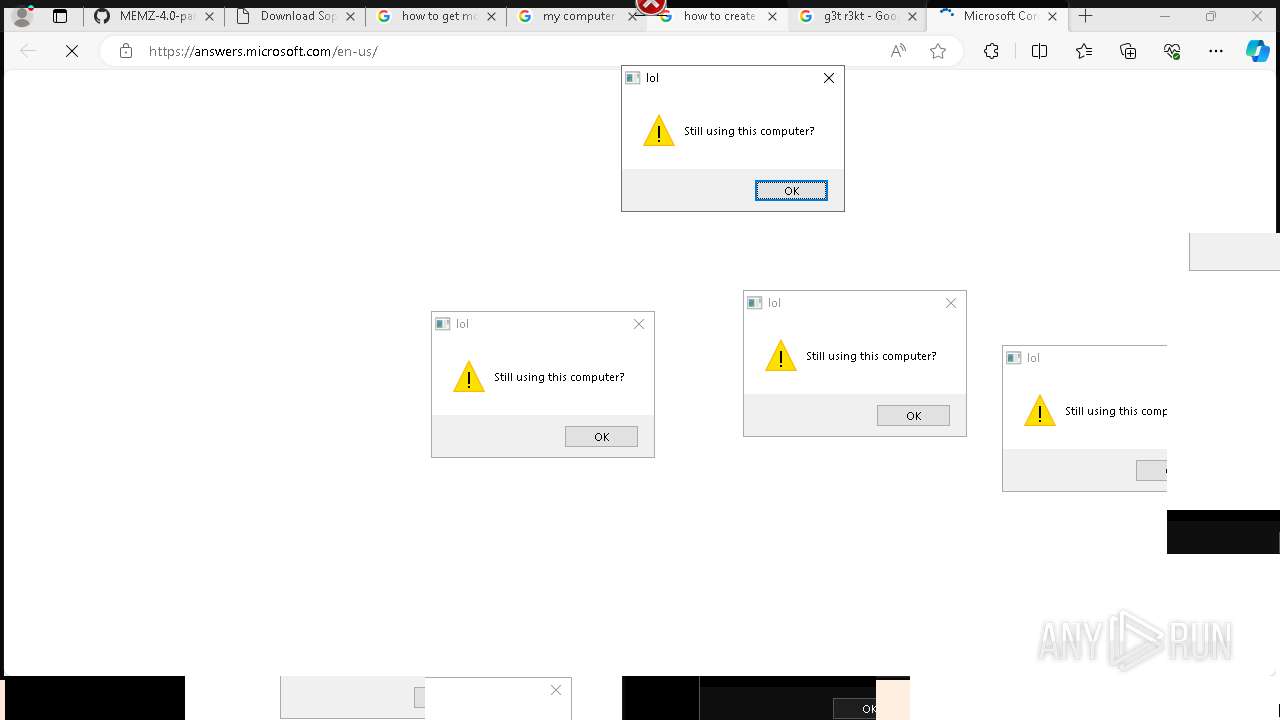Close the Download Sop tab
Image resolution: width=1280 pixels, height=720 pixels.
tap(350, 16)
